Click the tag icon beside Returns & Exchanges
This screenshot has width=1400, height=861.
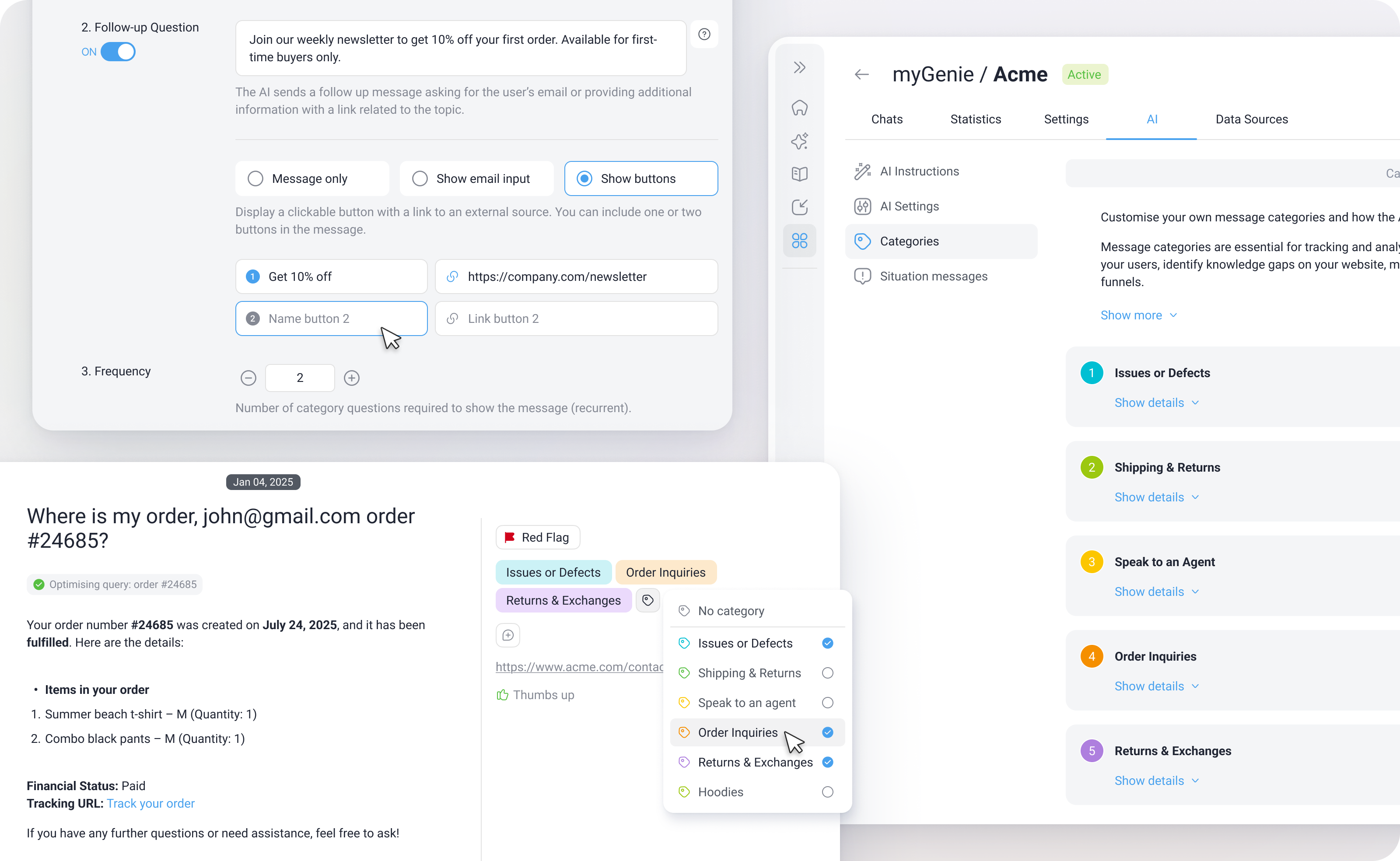(x=647, y=600)
